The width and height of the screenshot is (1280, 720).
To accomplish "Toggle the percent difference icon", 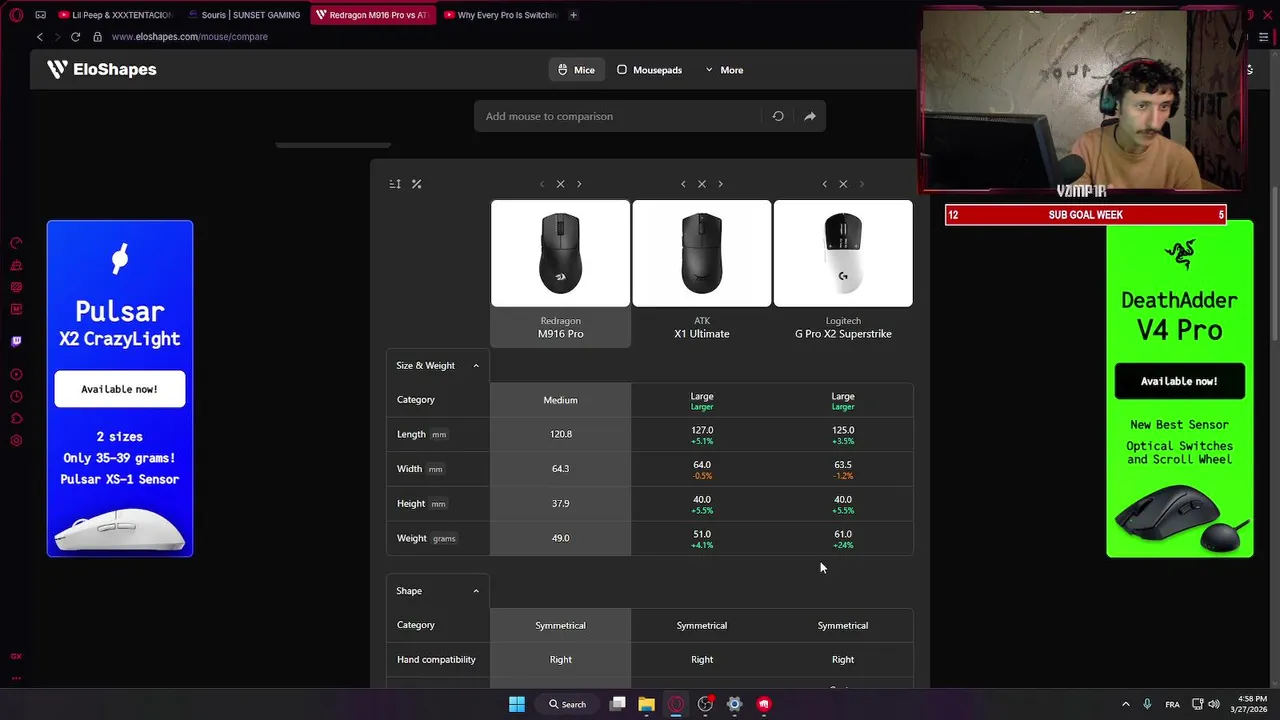I will 416,184.
